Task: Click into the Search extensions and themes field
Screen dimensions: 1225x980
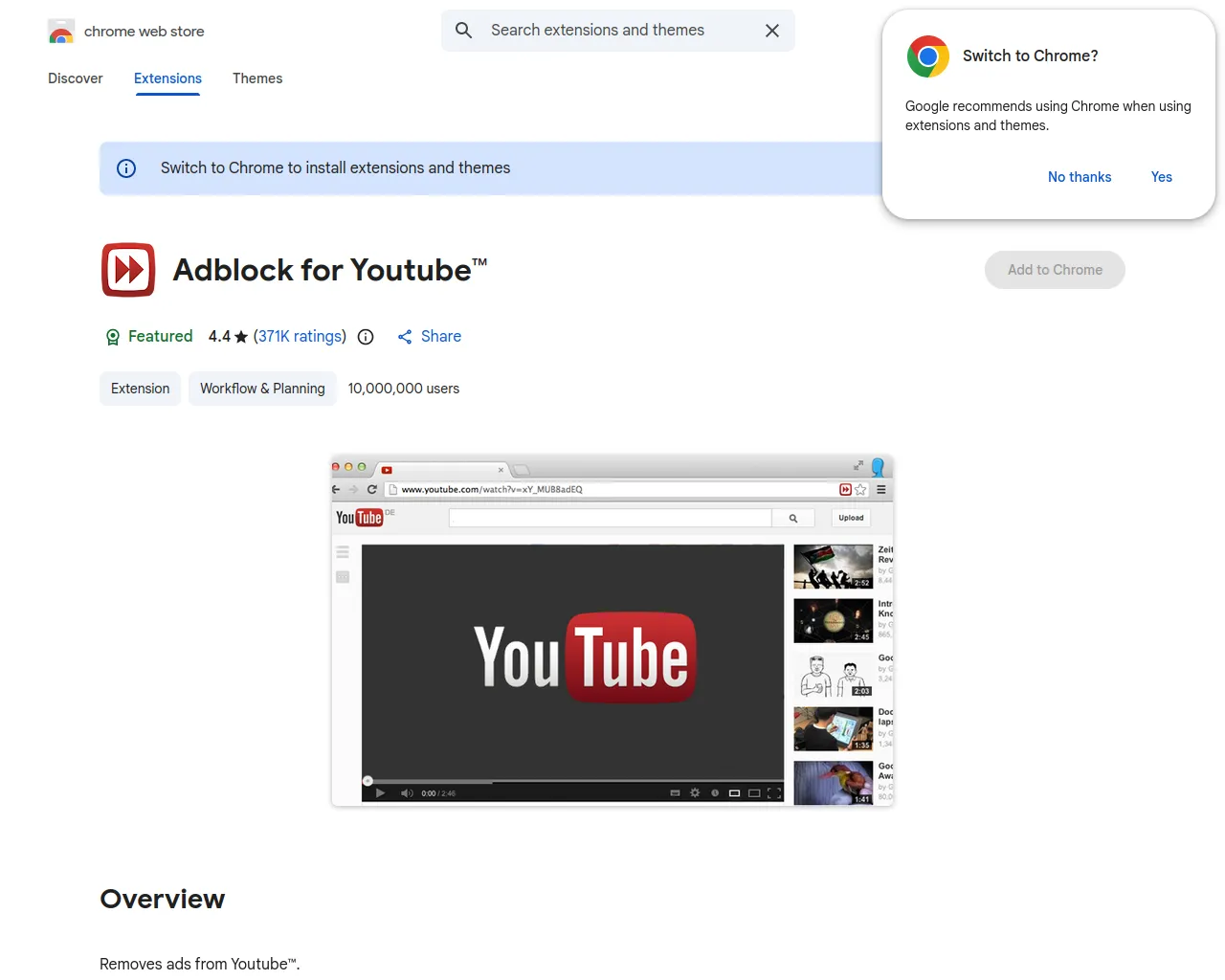Action: 618,31
